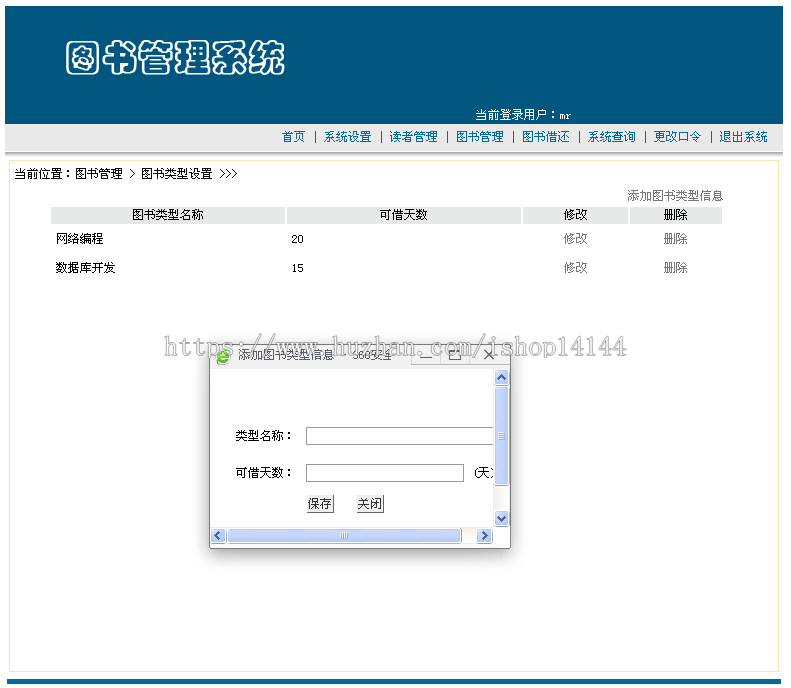This screenshot has height=688, width=791.
Task: Focus the 类型名称 input field
Action: tap(400, 436)
